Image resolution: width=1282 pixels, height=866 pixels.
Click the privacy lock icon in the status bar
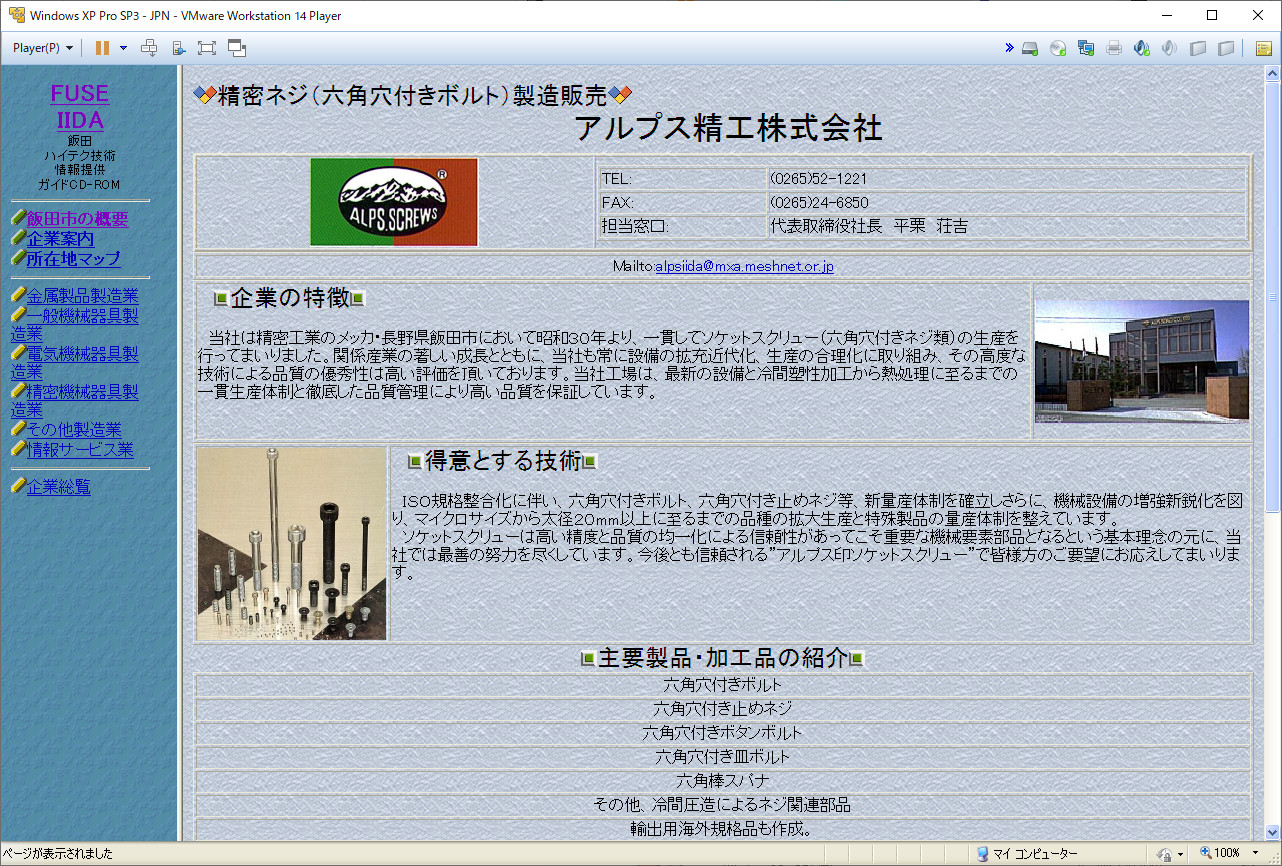coord(1164,854)
